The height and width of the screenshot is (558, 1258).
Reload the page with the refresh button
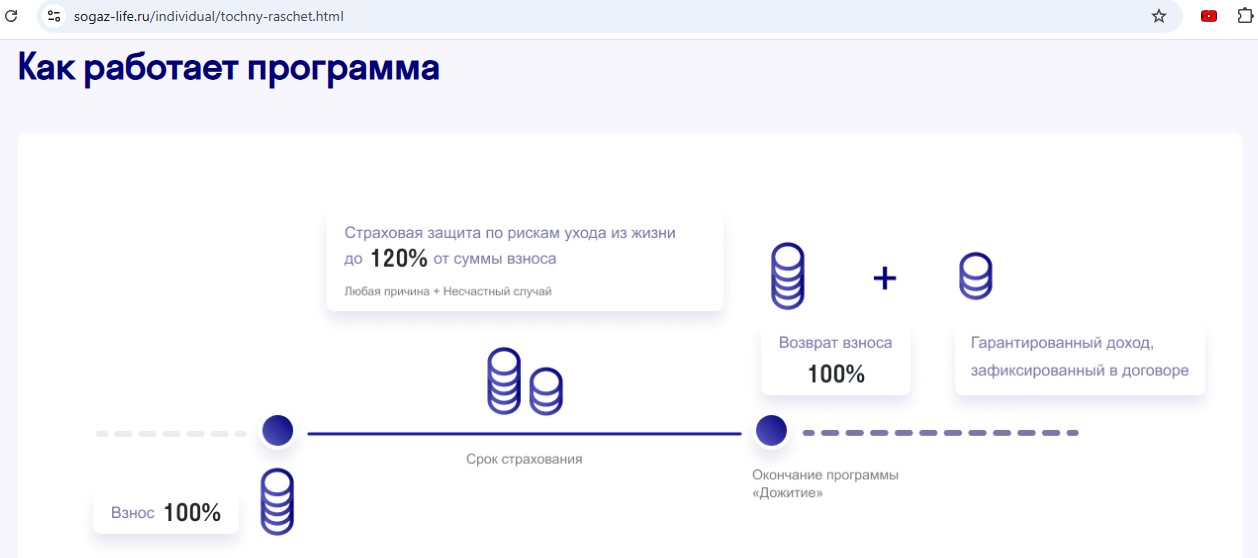coord(12,16)
